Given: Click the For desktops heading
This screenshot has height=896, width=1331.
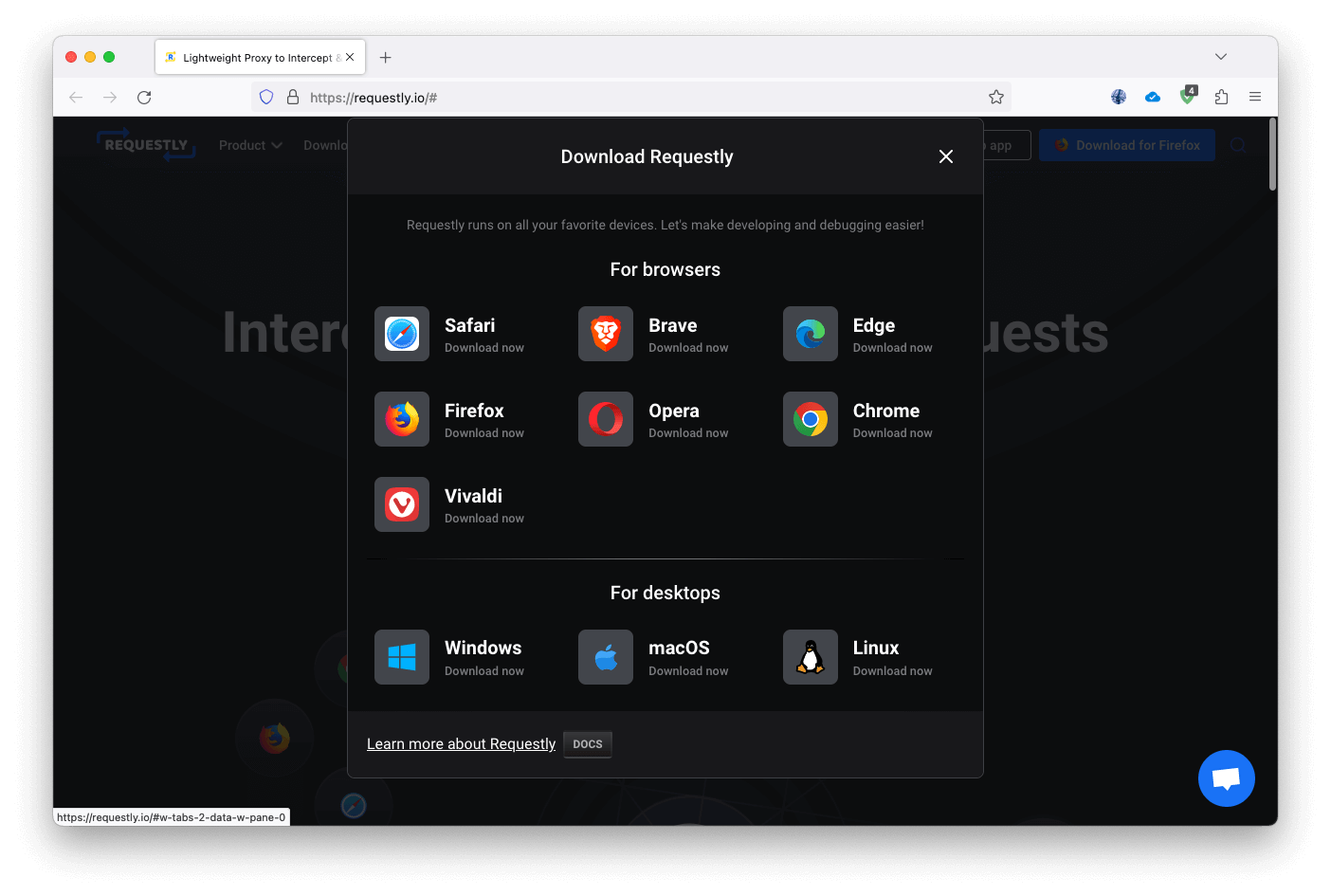Looking at the screenshot, I should tap(665, 593).
